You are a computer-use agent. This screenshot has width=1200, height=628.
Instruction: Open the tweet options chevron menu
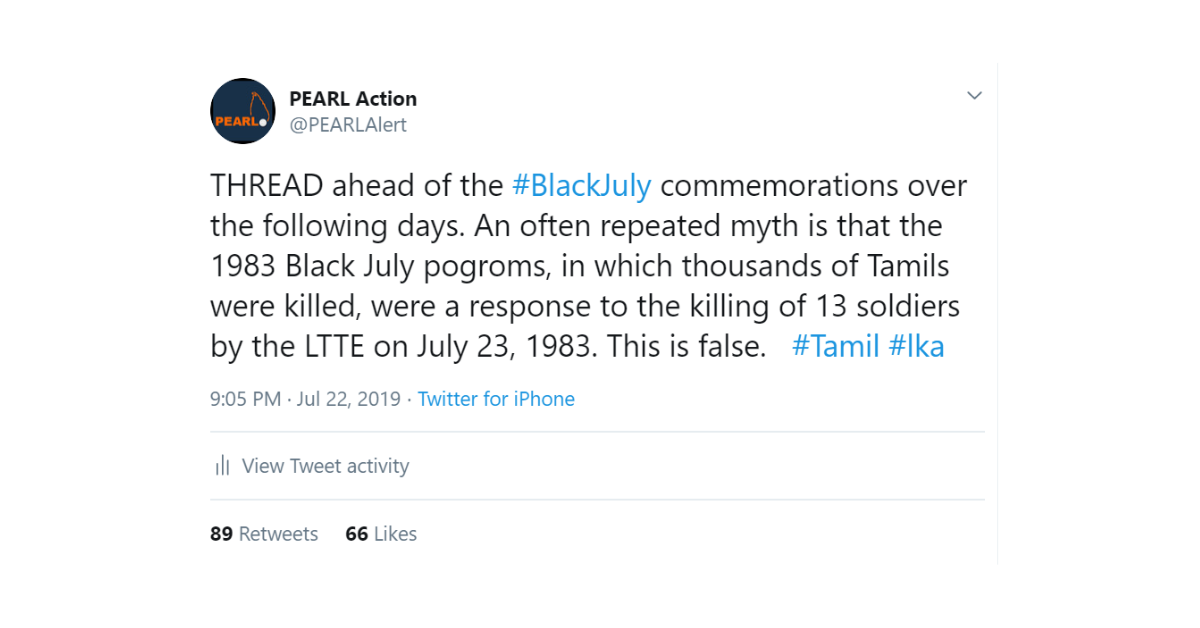click(974, 96)
